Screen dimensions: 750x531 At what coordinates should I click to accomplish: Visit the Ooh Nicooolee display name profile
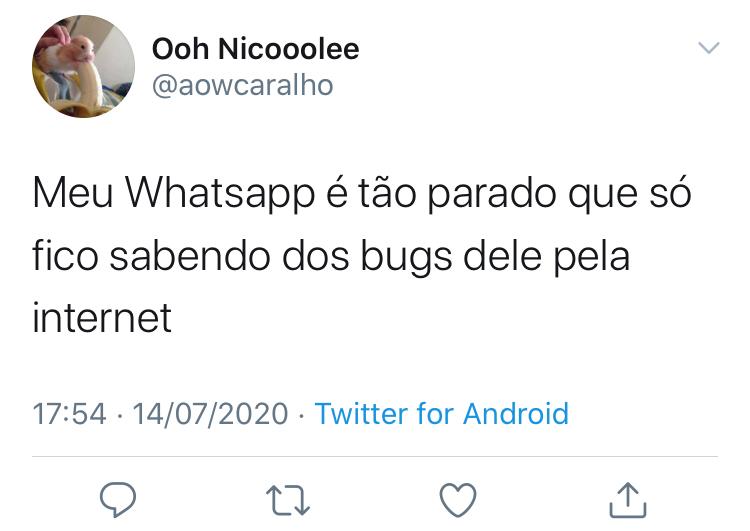point(255,49)
